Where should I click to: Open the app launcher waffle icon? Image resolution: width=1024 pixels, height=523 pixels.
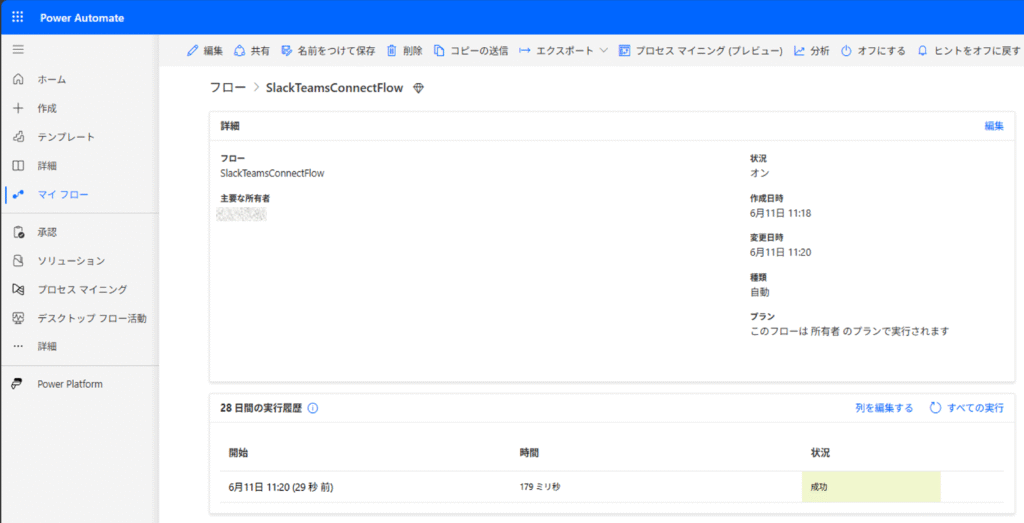click(18, 17)
